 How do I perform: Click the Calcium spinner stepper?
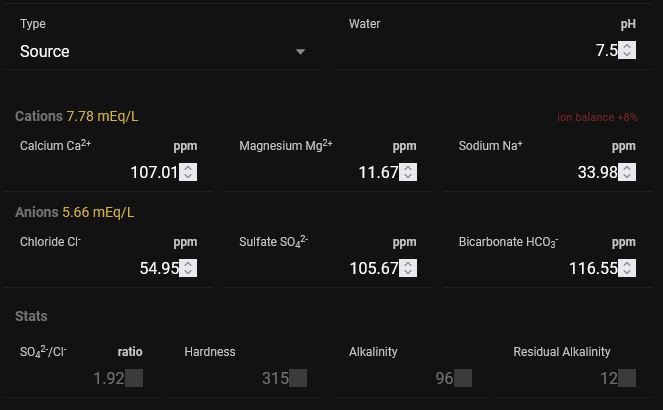(188, 172)
